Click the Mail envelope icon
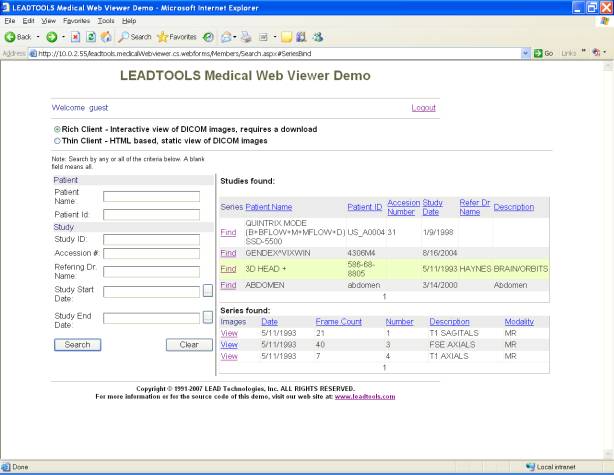Image resolution: width=614 pixels, height=475 pixels. (226, 37)
